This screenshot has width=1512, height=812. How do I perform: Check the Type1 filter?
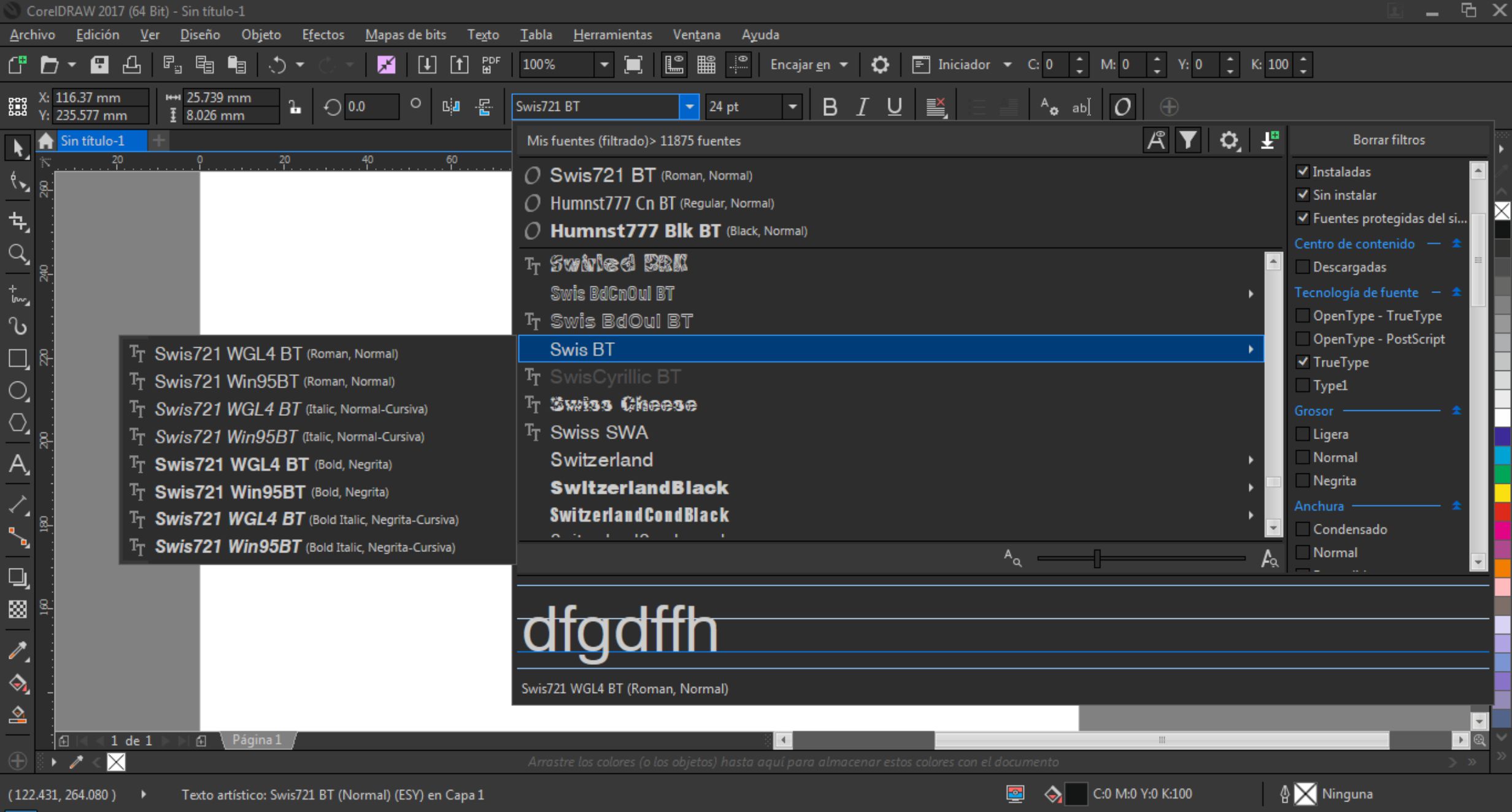(1302, 385)
